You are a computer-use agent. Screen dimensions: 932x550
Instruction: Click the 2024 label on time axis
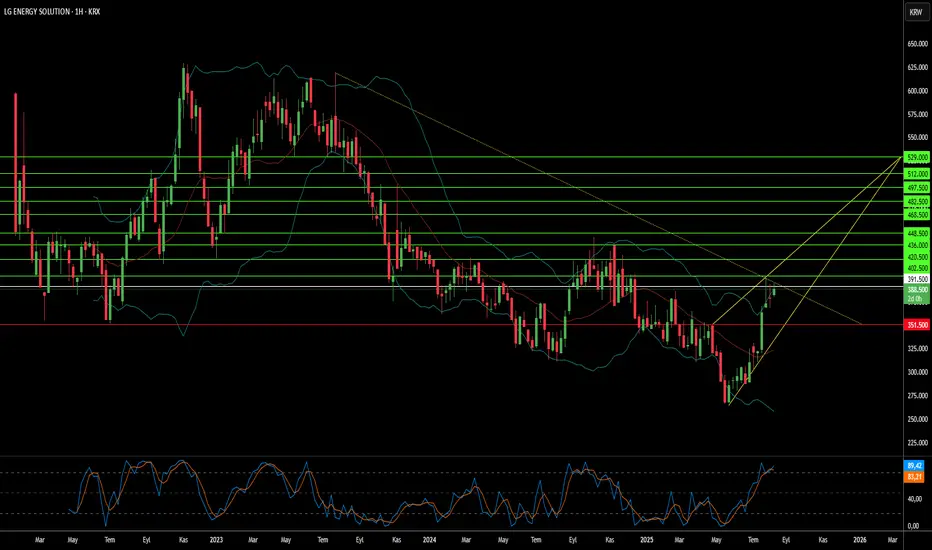coord(429,540)
